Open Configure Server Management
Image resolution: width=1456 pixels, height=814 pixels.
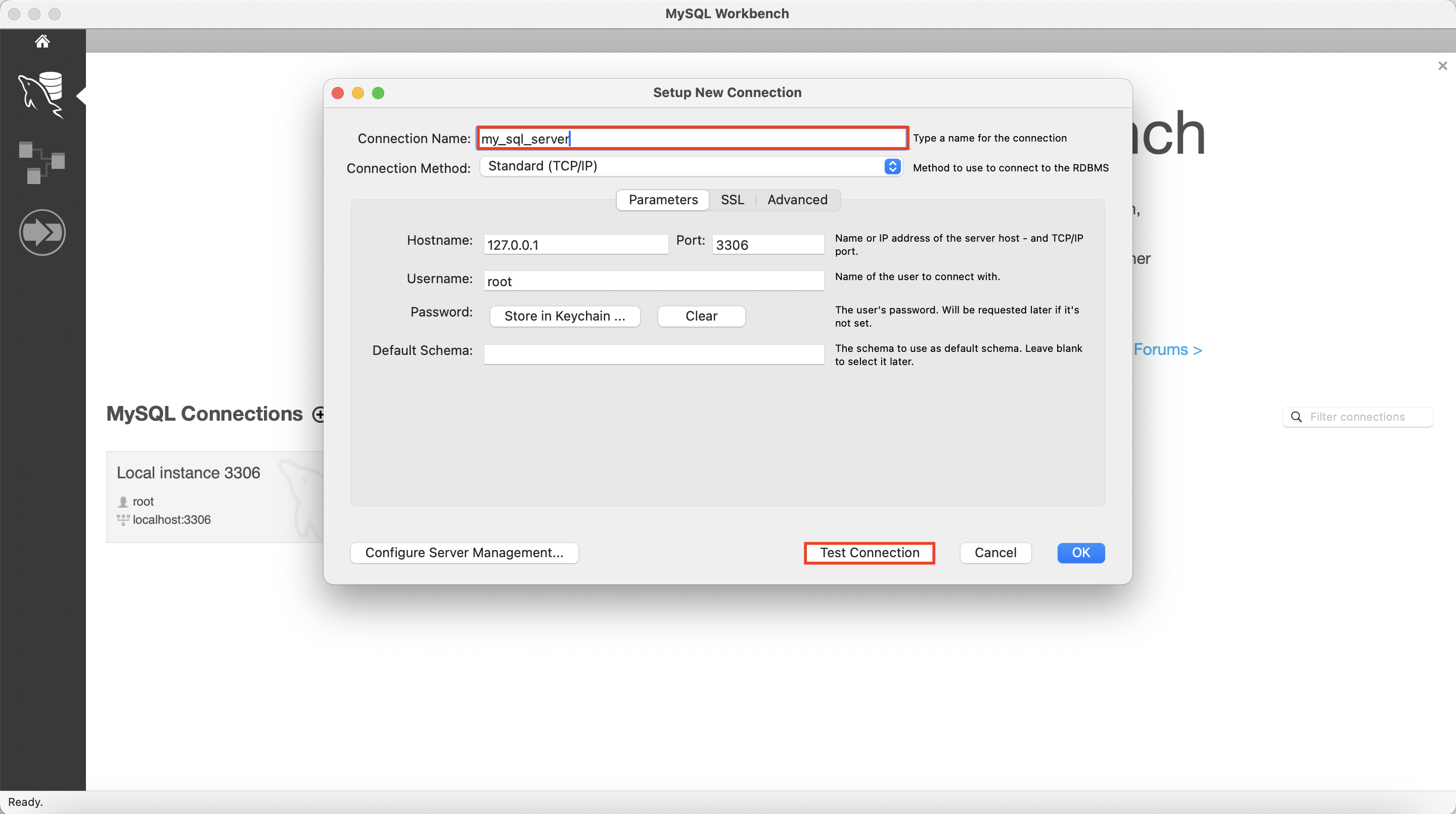[x=464, y=553]
